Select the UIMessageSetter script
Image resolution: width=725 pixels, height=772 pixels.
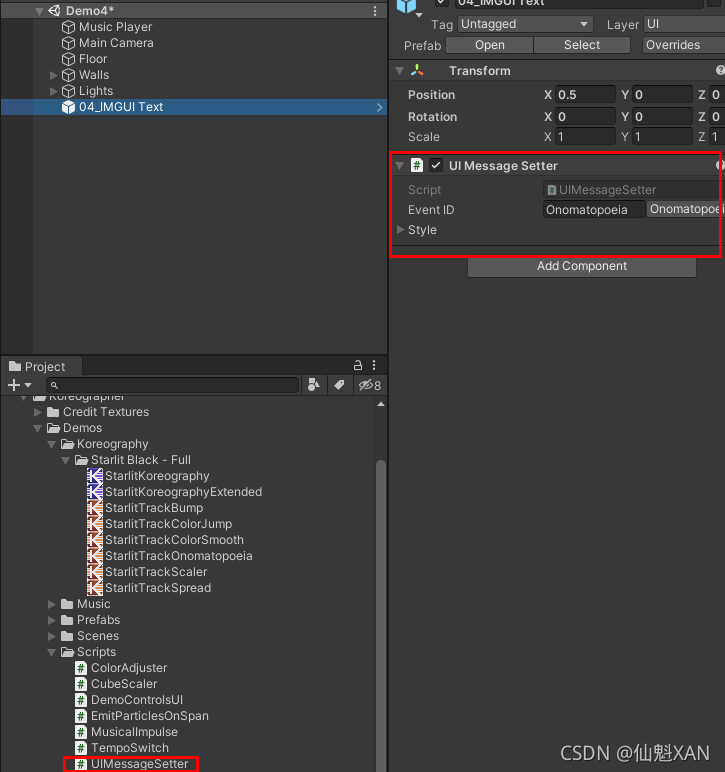pyautogui.click(x=139, y=764)
